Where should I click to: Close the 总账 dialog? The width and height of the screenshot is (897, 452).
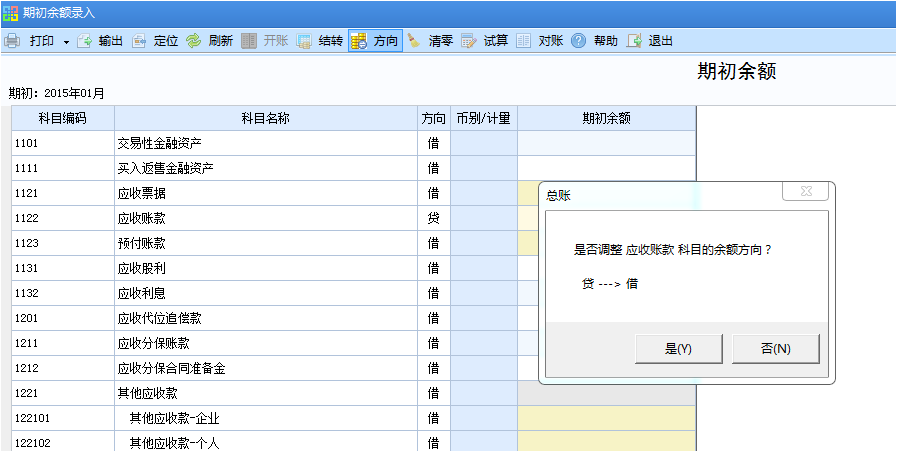[x=805, y=192]
